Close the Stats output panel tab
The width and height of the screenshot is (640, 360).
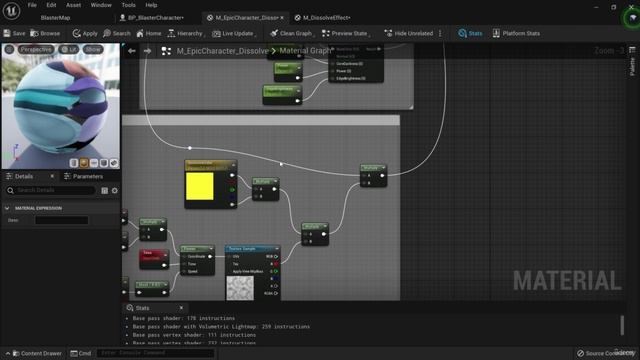[x=181, y=307]
